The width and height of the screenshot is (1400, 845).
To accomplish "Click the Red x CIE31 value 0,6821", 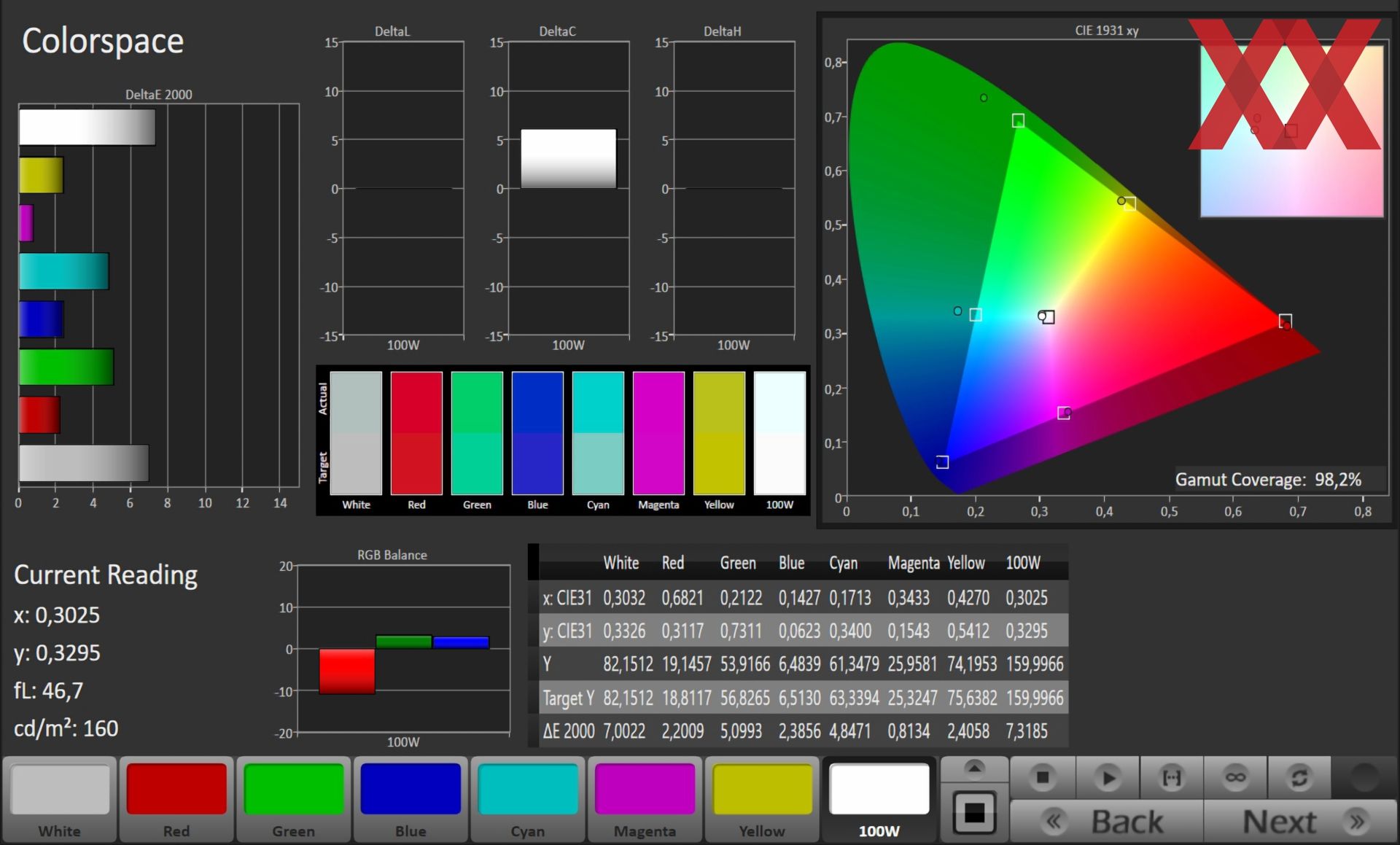I will [x=682, y=598].
